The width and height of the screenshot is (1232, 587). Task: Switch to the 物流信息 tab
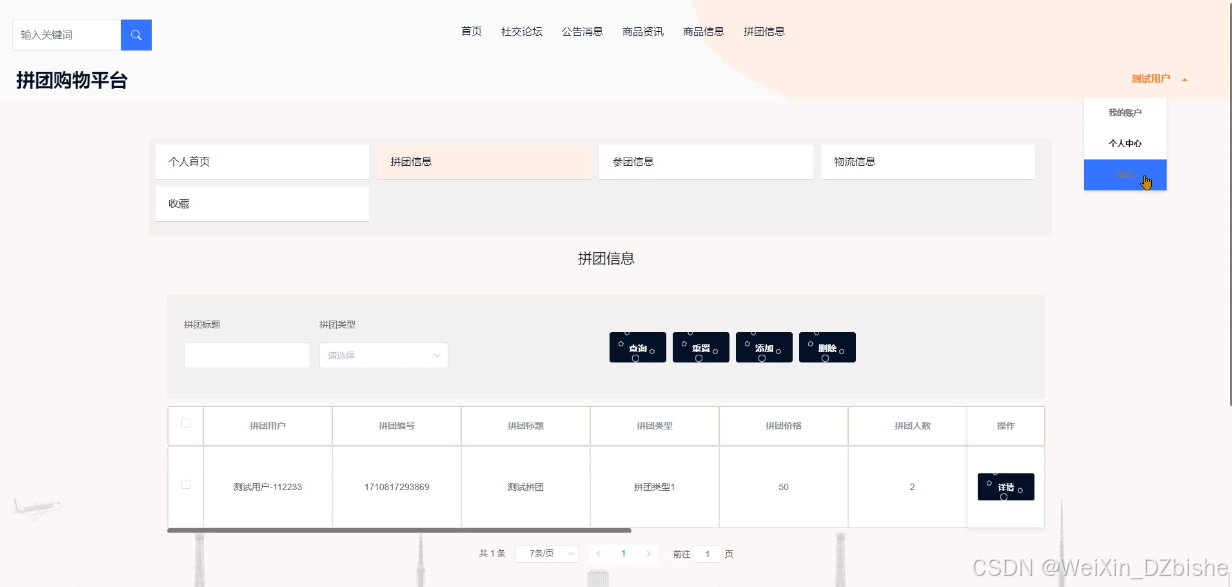pos(928,162)
